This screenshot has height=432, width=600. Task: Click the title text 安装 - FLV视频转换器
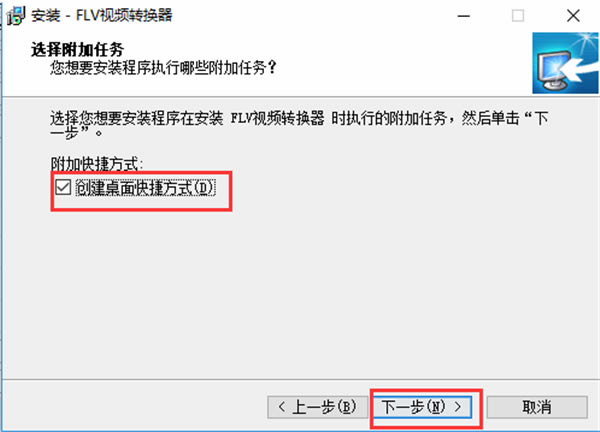102,15
